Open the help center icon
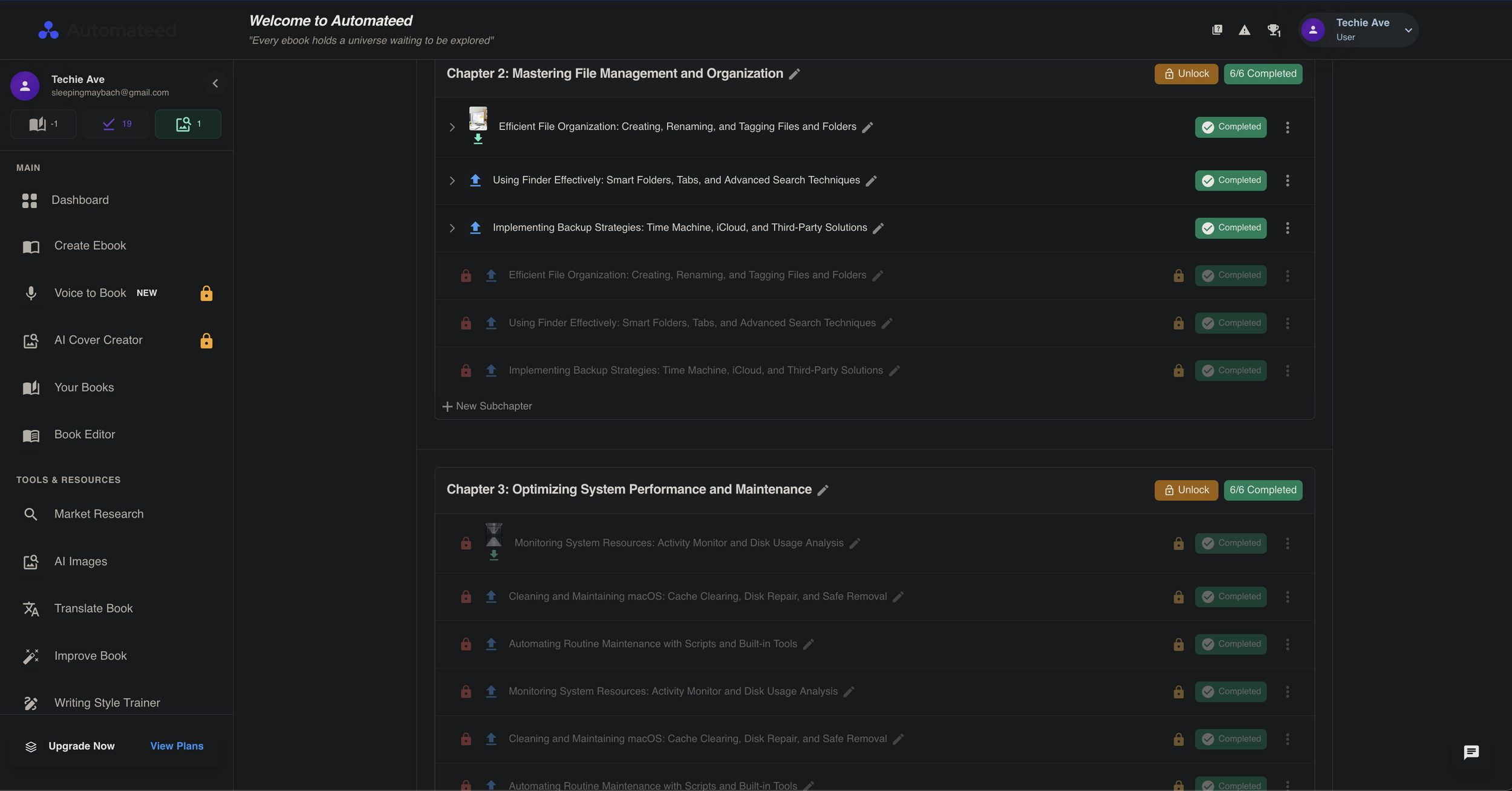 pos(1217,29)
